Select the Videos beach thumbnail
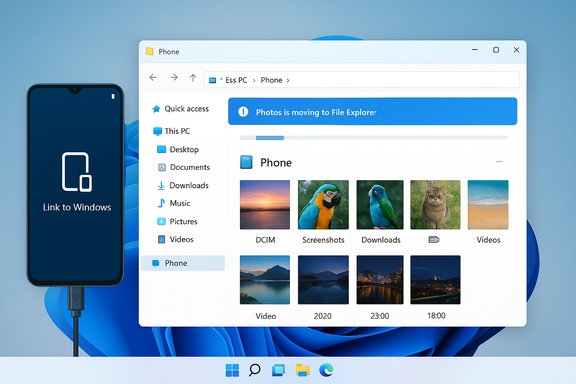The height and width of the screenshot is (384, 576). [488, 205]
